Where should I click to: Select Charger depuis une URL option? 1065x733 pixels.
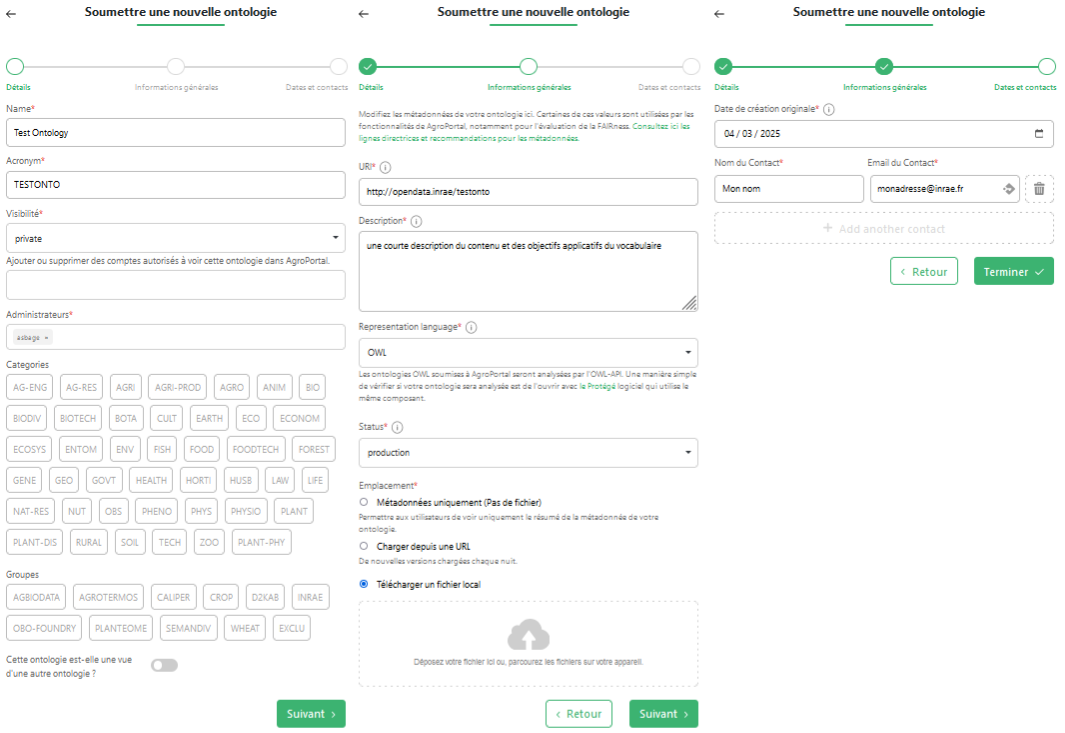click(x=364, y=547)
